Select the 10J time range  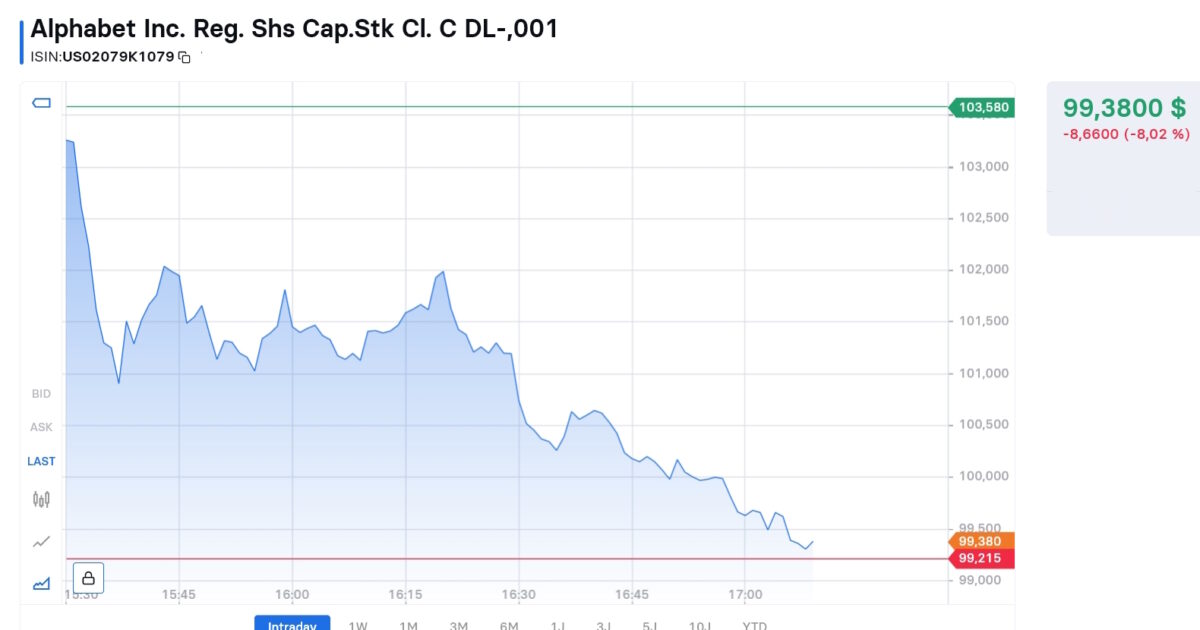click(700, 625)
